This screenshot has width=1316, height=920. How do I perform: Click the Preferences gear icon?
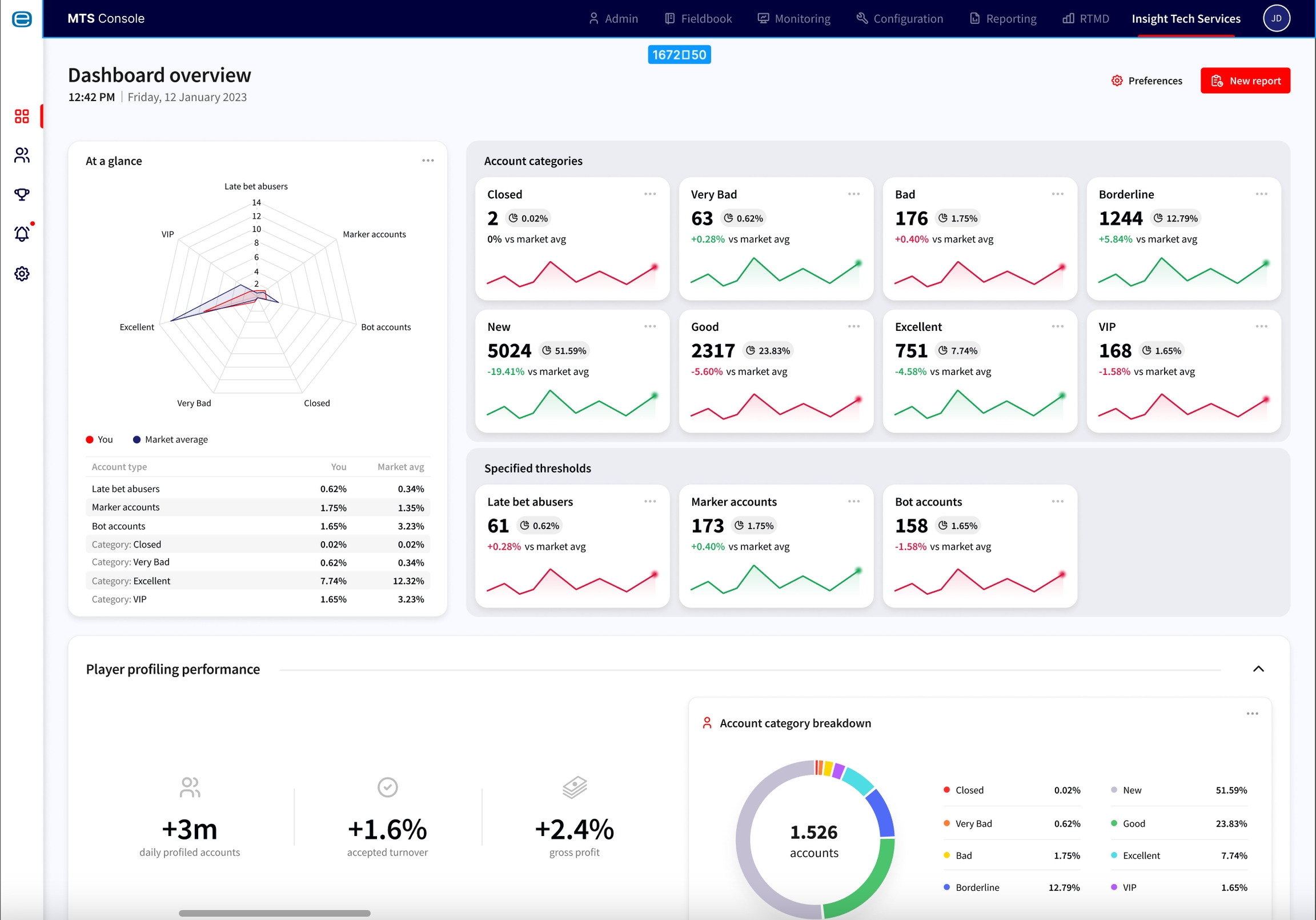pos(1117,81)
